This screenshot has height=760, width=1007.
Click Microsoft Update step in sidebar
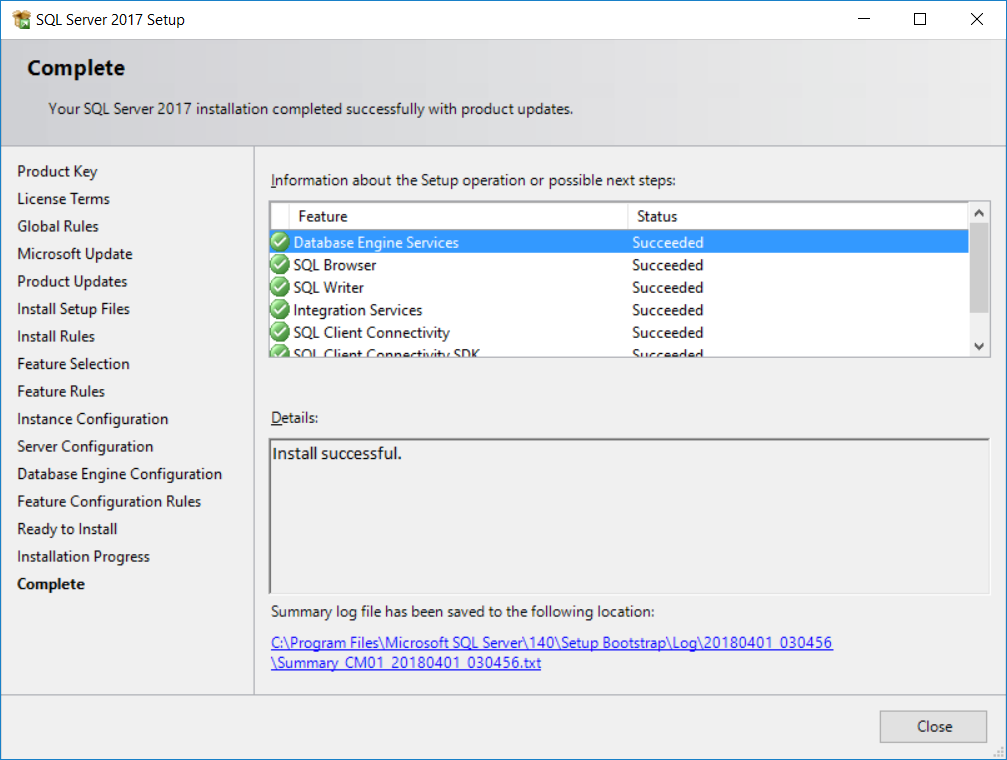coord(74,254)
